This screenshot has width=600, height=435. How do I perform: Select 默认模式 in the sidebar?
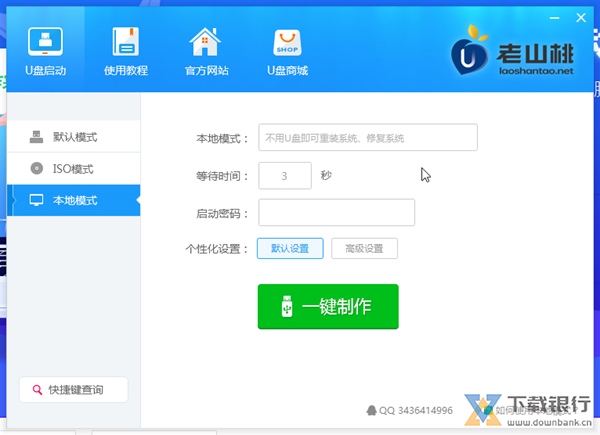(x=73, y=137)
